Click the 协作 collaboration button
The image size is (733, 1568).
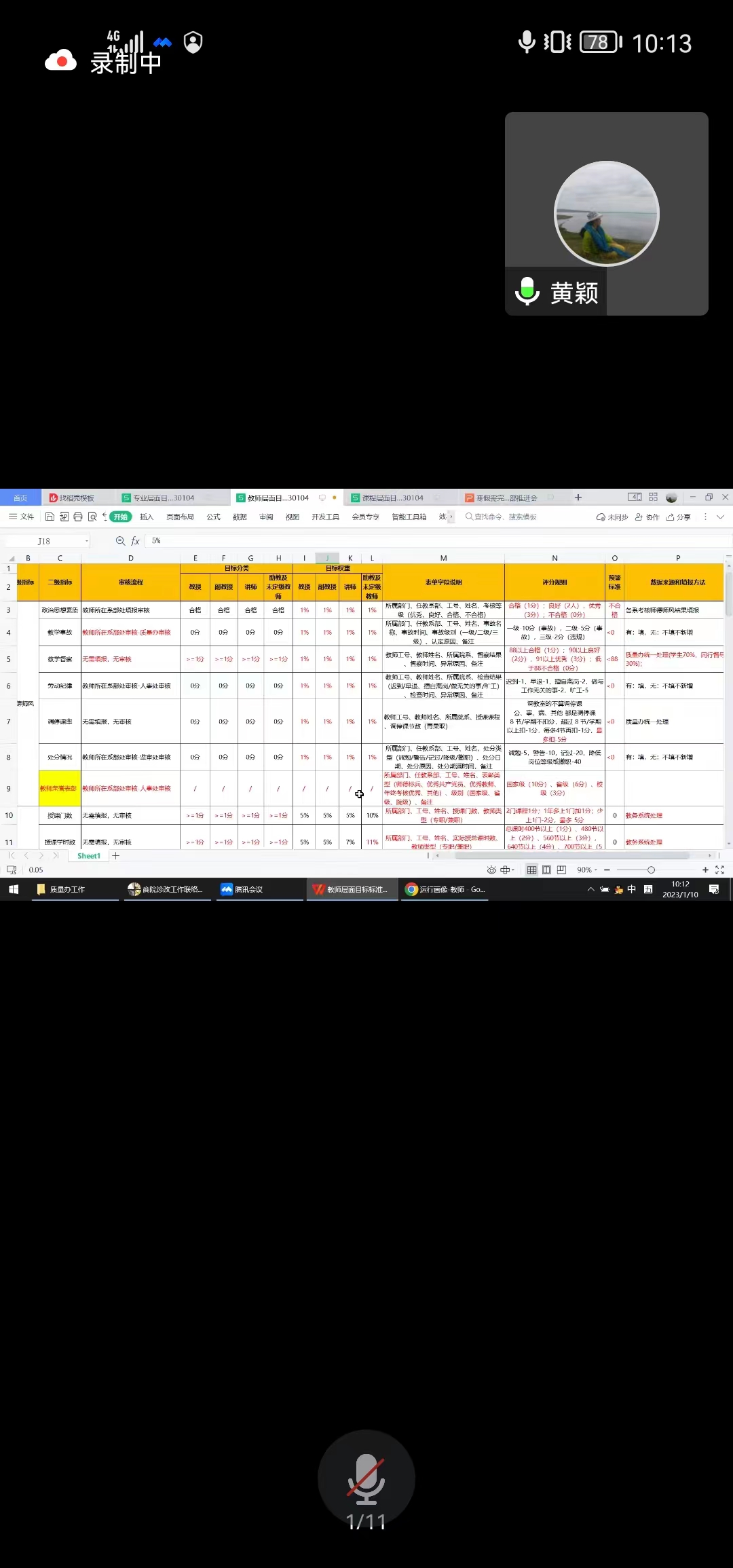point(647,517)
